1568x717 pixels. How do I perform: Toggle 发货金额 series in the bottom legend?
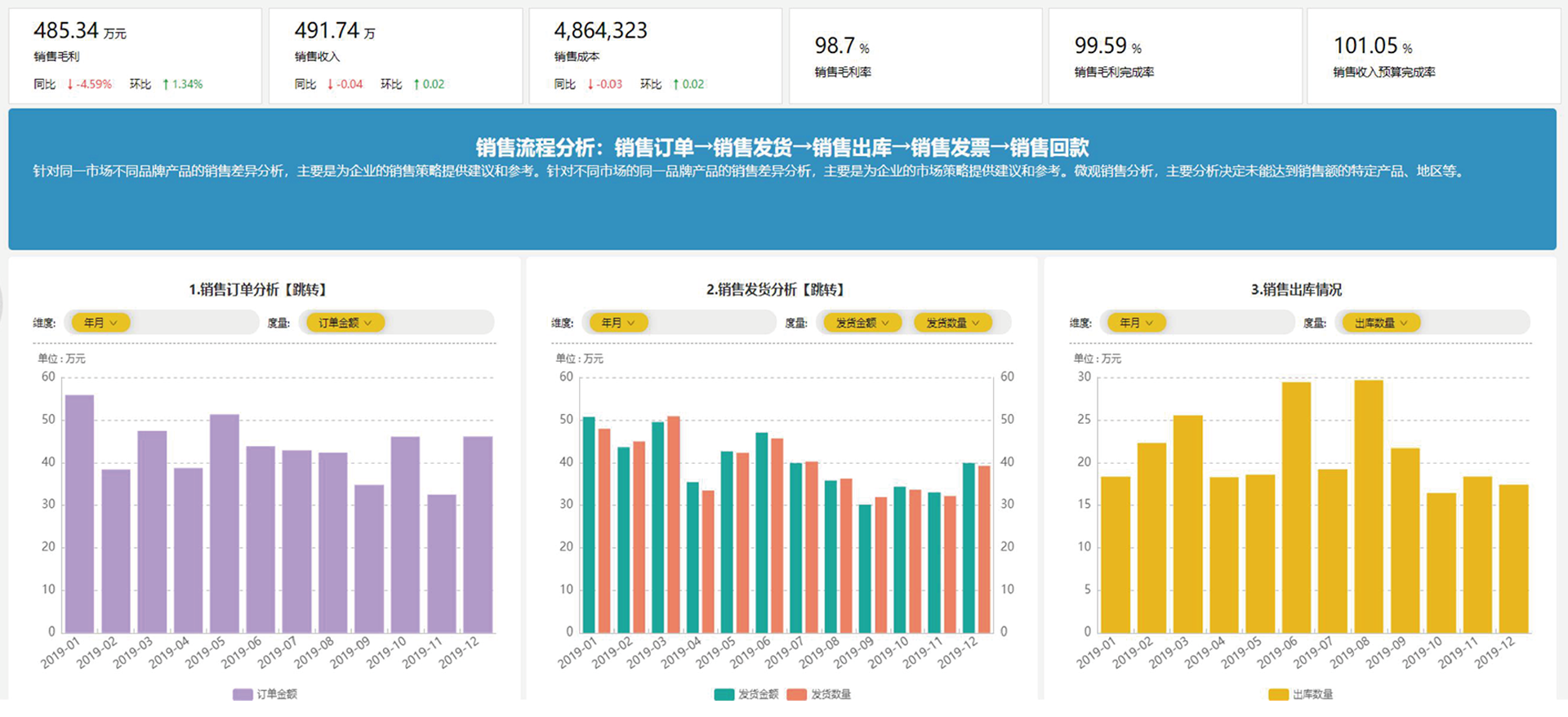click(x=747, y=694)
